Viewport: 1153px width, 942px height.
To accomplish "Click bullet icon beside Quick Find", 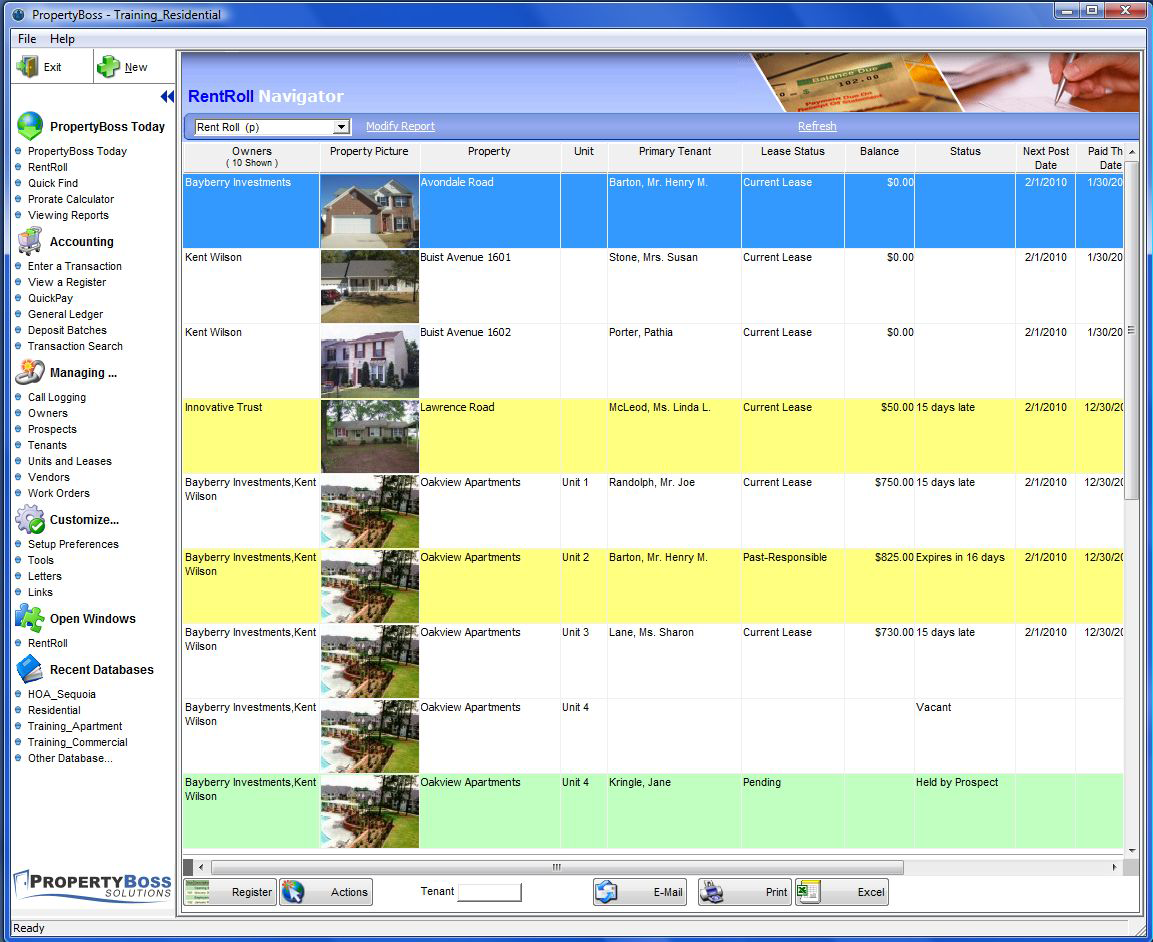I will [x=18, y=183].
